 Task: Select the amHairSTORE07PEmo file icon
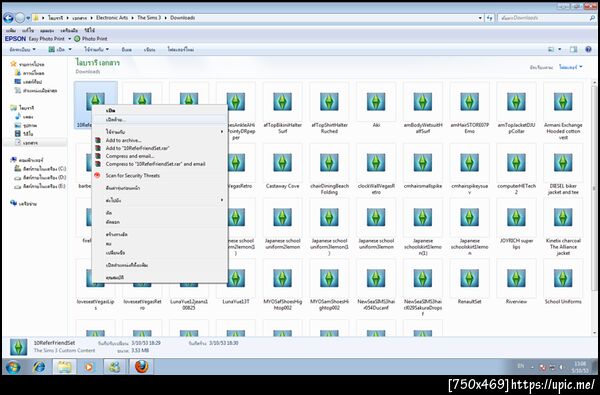[x=470, y=102]
